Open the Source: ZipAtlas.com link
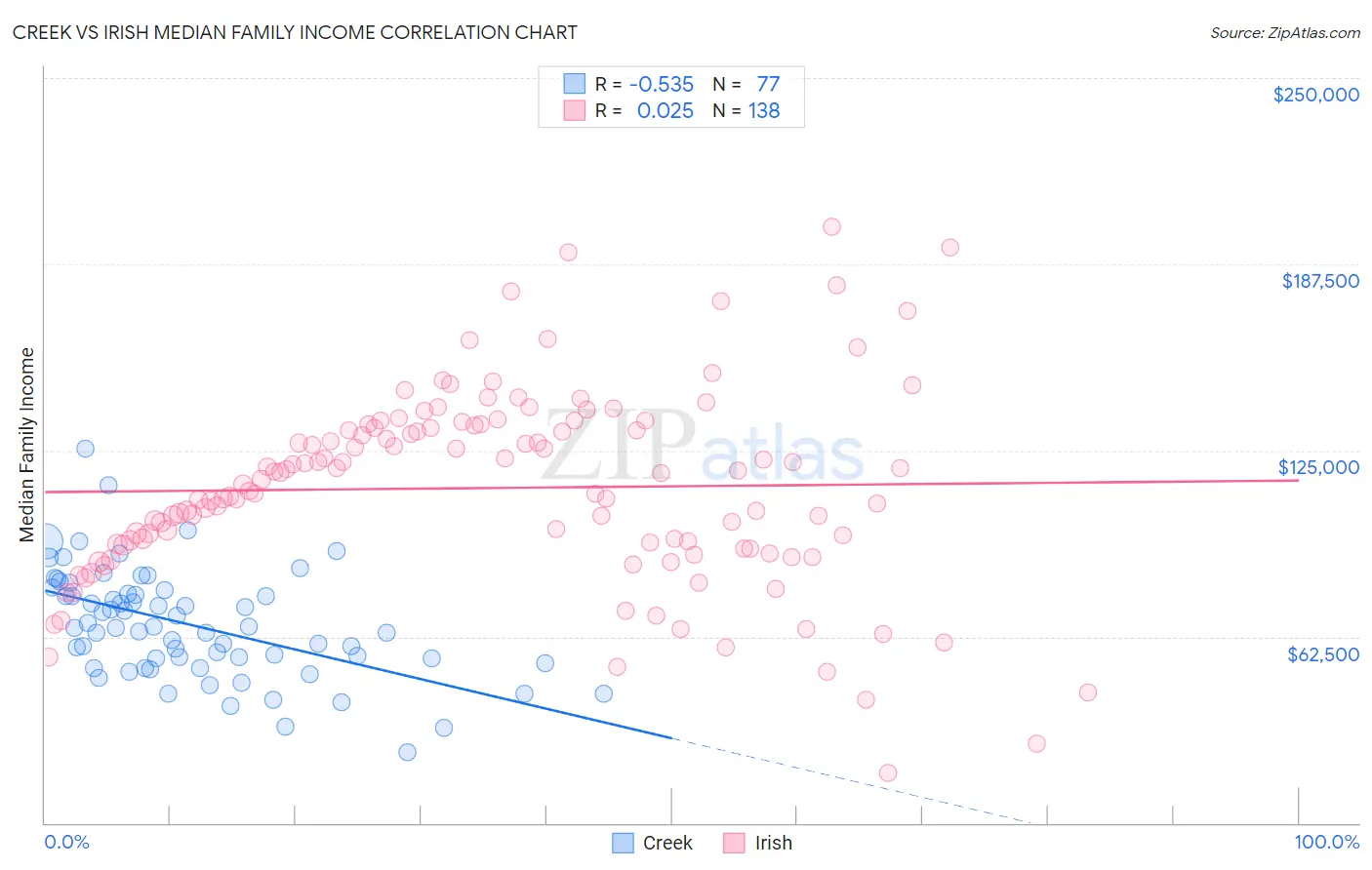The height and width of the screenshot is (870, 1372). tap(1284, 32)
